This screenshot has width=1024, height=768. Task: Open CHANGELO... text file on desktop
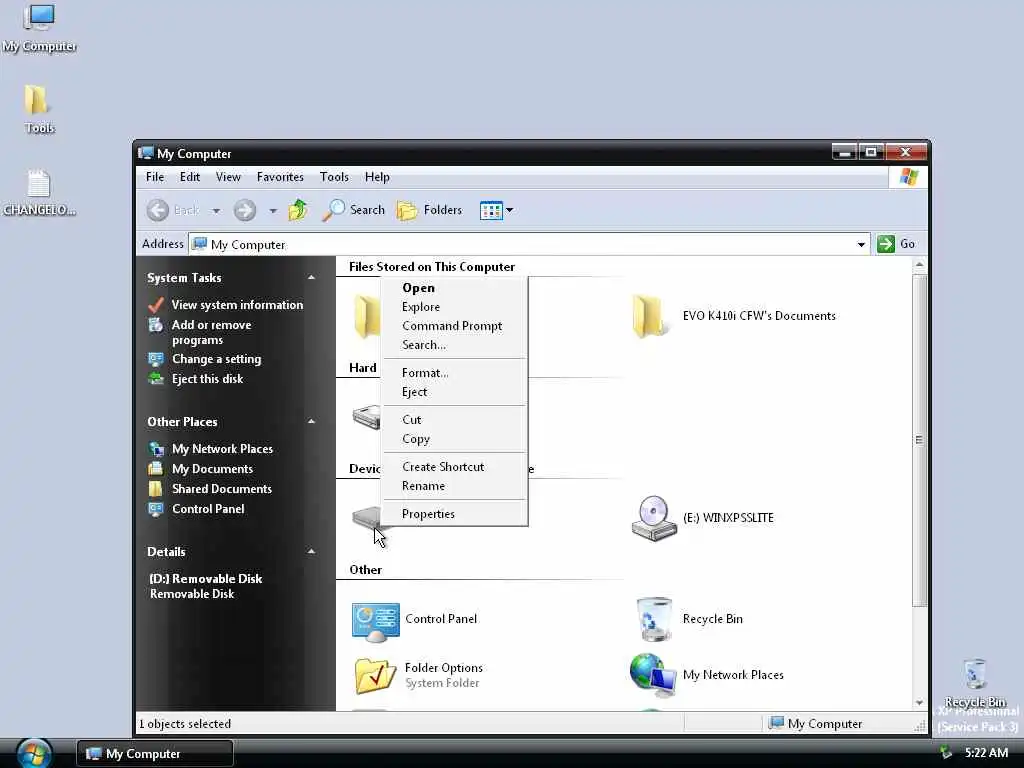point(39,192)
